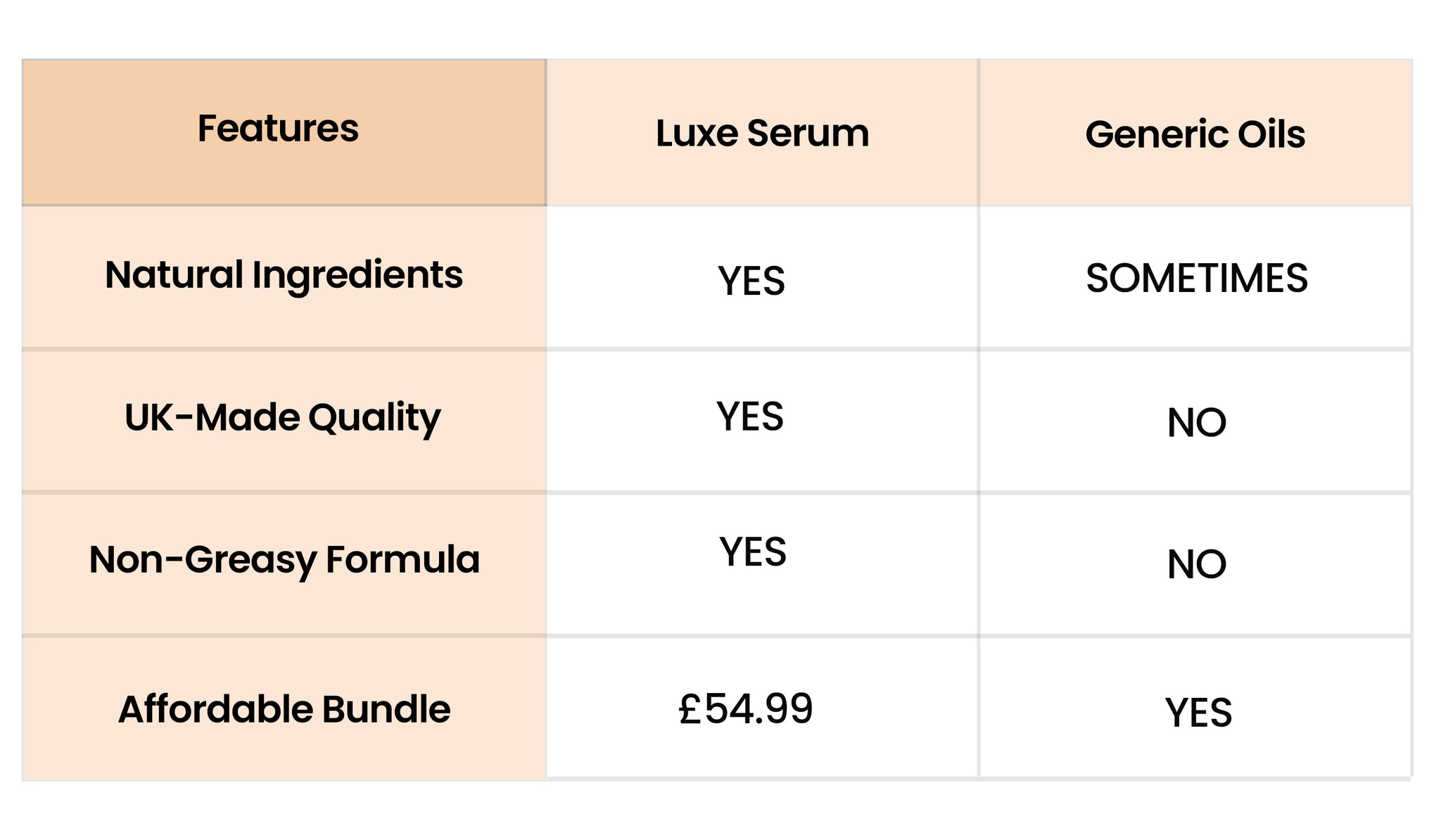Click the word "Formula" in the third row
Viewport: 1441px width, 840px height.
tap(402, 560)
